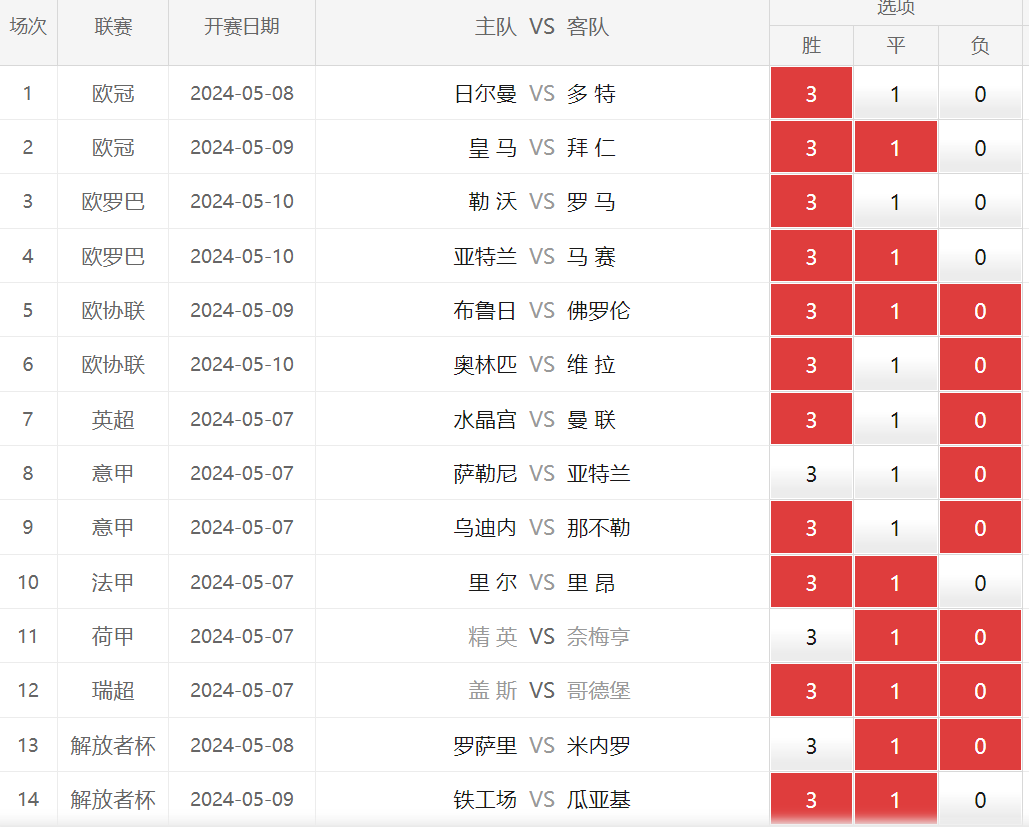Click date 2024-05-08 in row 1
Screen dimensions: 1029x831
click(x=242, y=93)
